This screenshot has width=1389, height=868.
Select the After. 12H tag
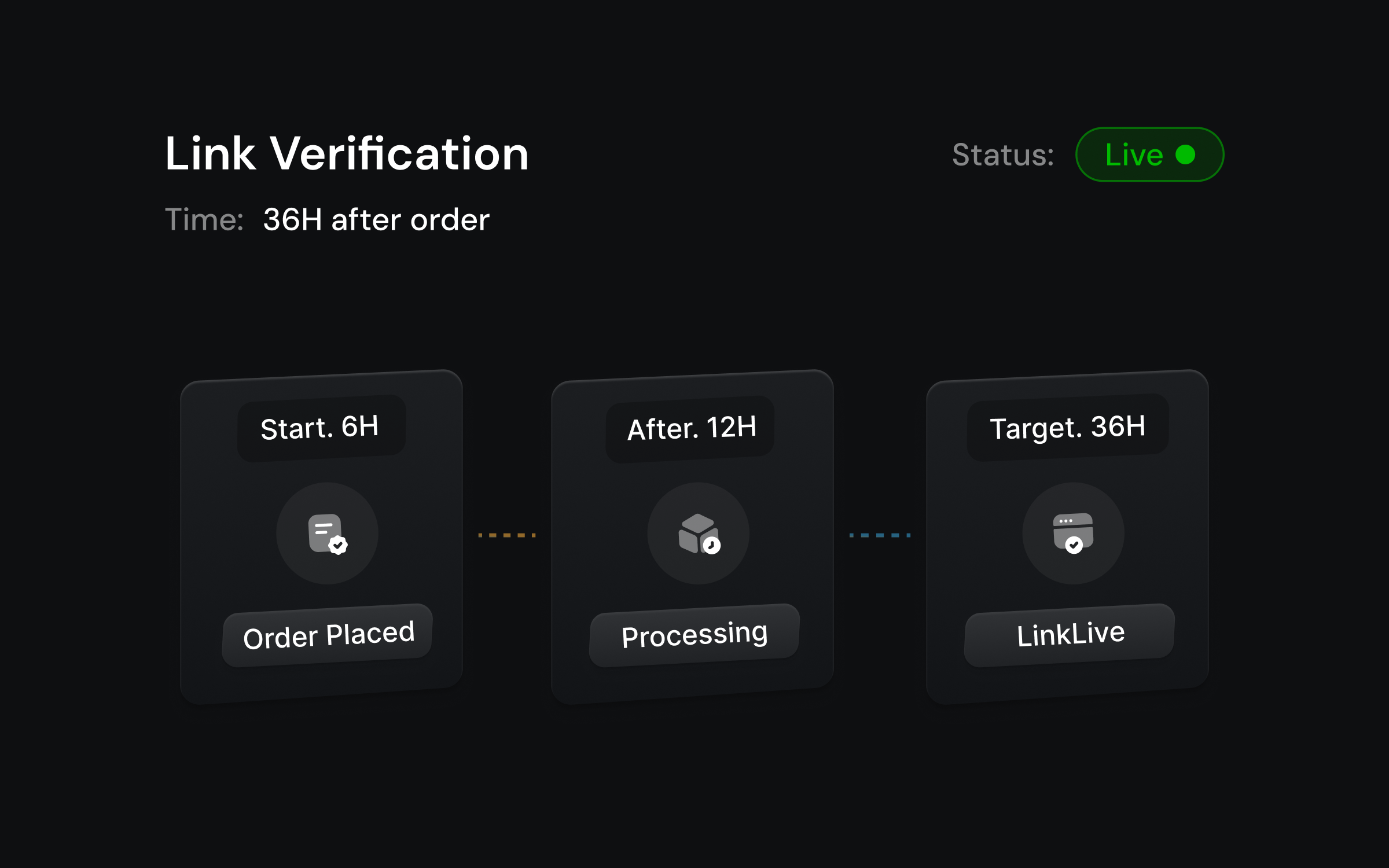tap(690, 428)
